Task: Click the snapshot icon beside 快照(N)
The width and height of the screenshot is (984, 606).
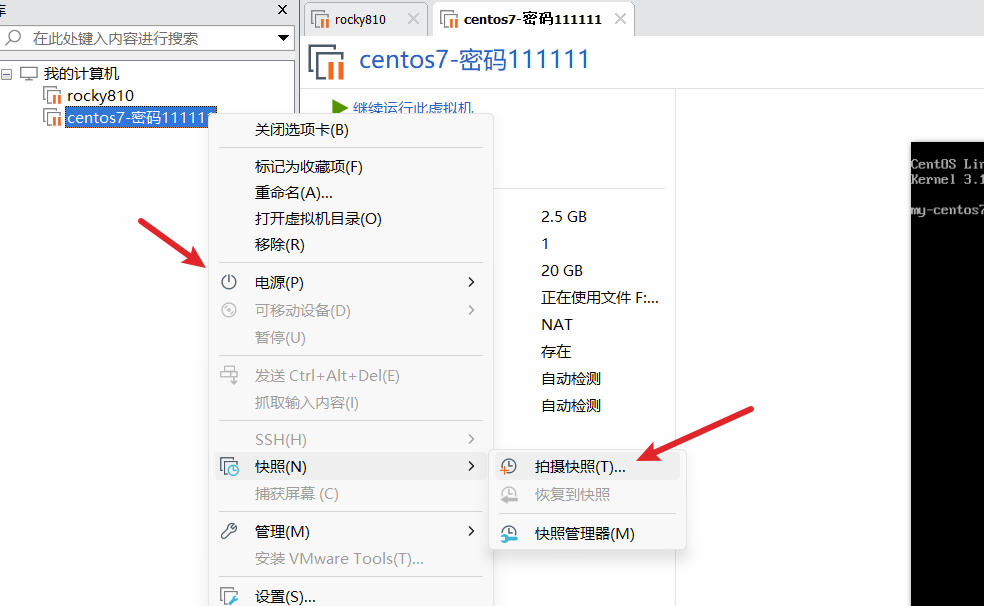Action: point(229,467)
